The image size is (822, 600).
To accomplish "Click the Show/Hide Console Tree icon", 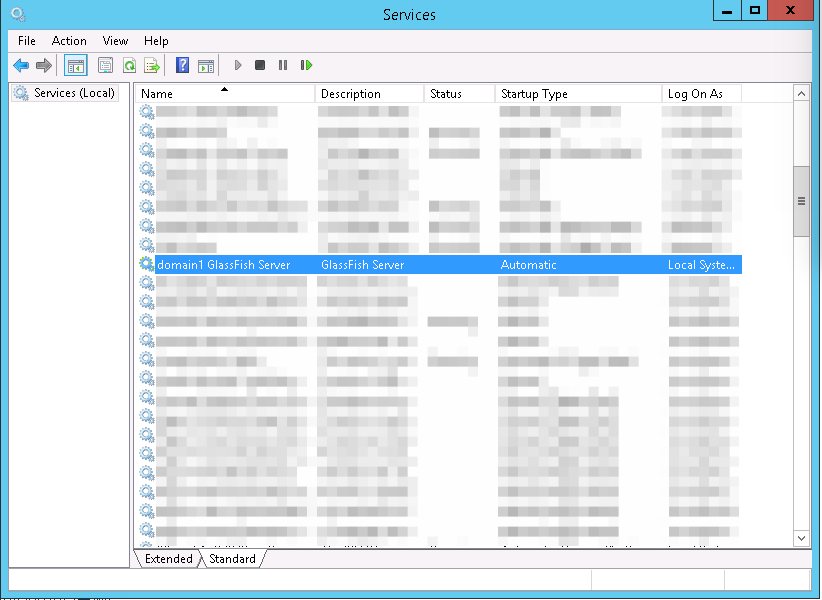I will [75, 66].
